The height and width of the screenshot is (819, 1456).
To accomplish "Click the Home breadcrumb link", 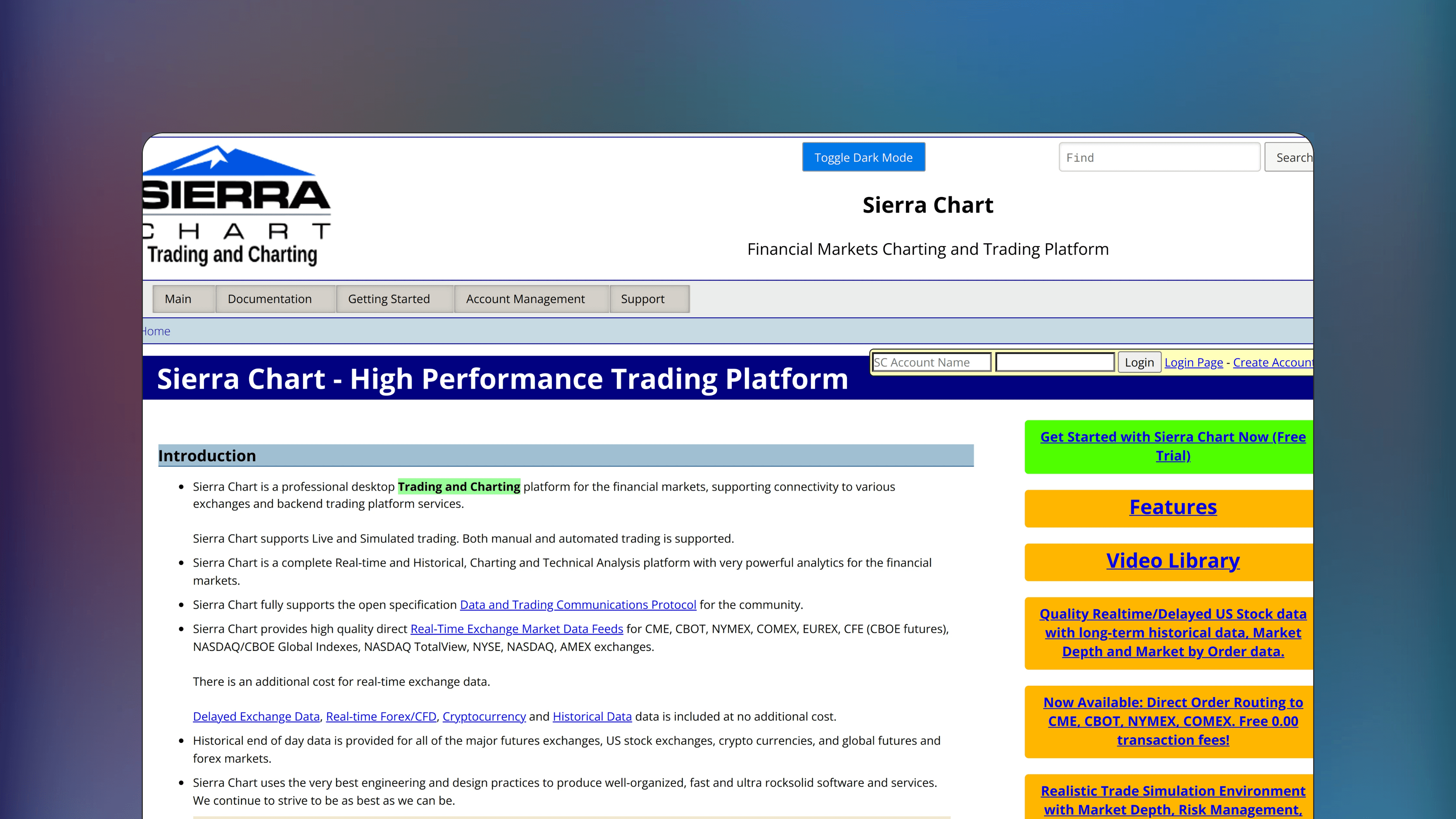I will point(157,331).
